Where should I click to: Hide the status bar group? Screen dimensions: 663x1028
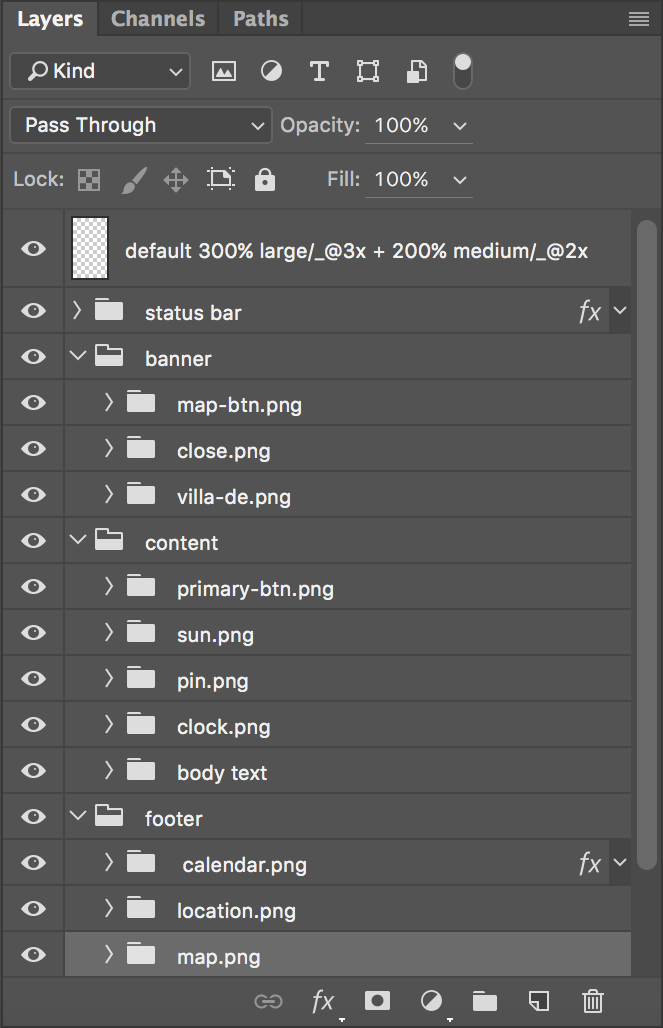point(32,311)
